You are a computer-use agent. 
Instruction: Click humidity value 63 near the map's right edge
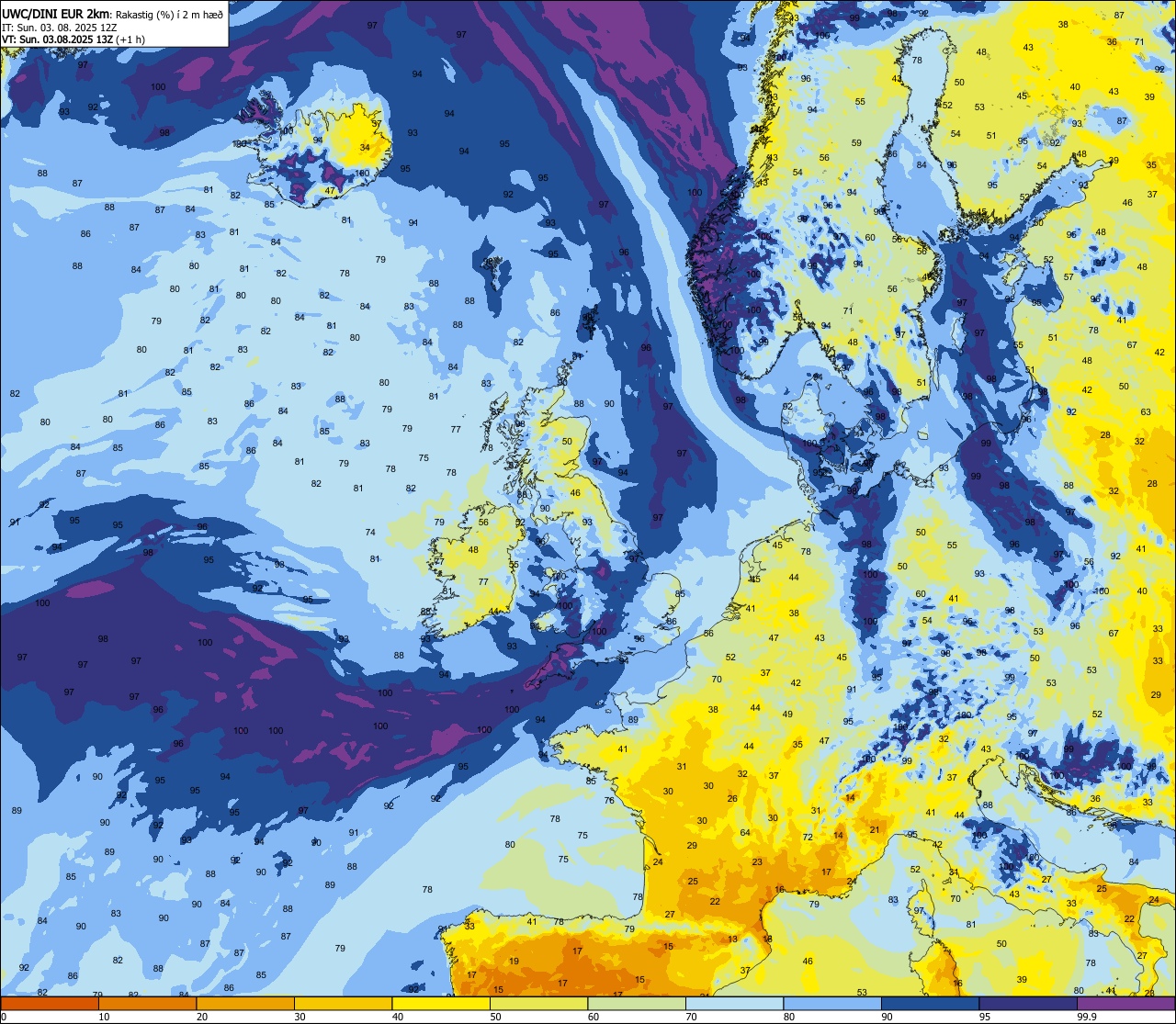[x=1146, y=412]
